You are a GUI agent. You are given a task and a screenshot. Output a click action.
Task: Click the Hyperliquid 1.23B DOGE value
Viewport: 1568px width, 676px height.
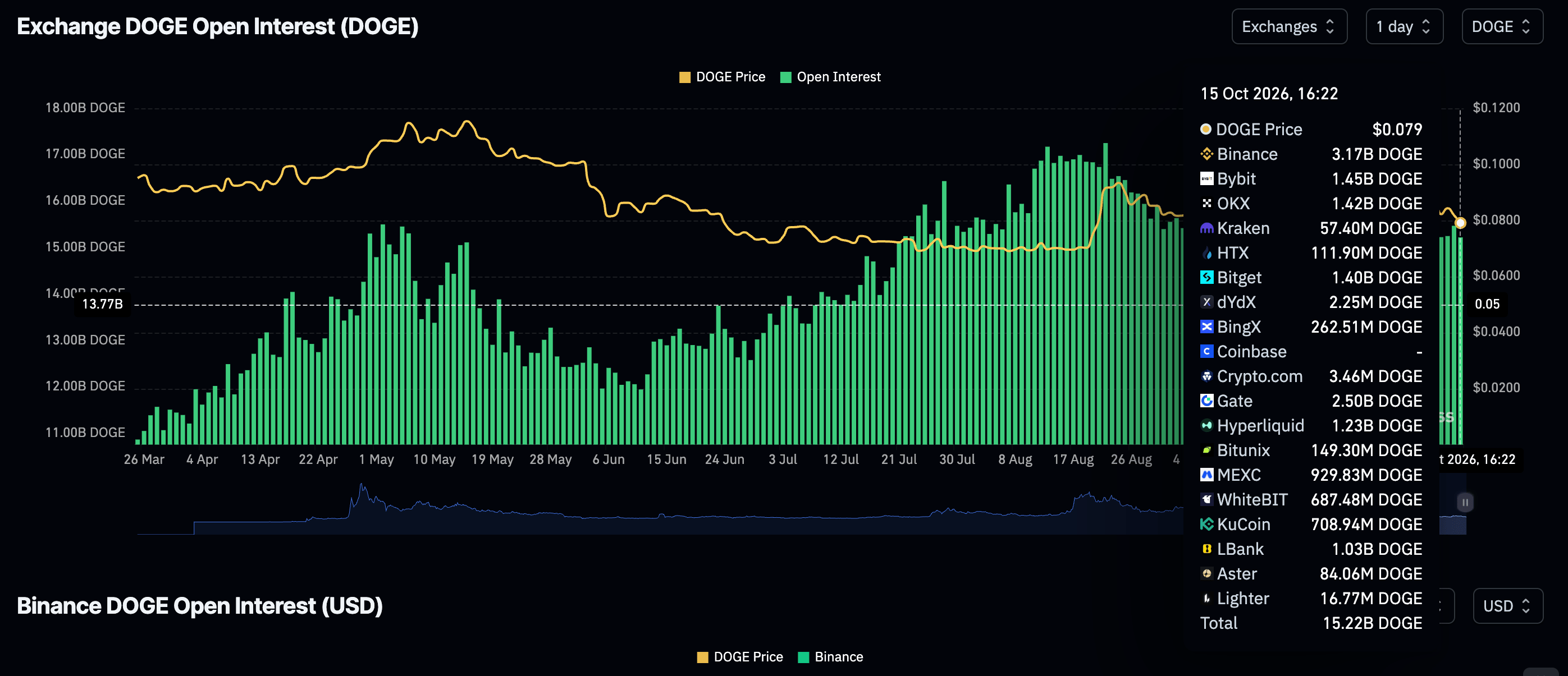1377,425
